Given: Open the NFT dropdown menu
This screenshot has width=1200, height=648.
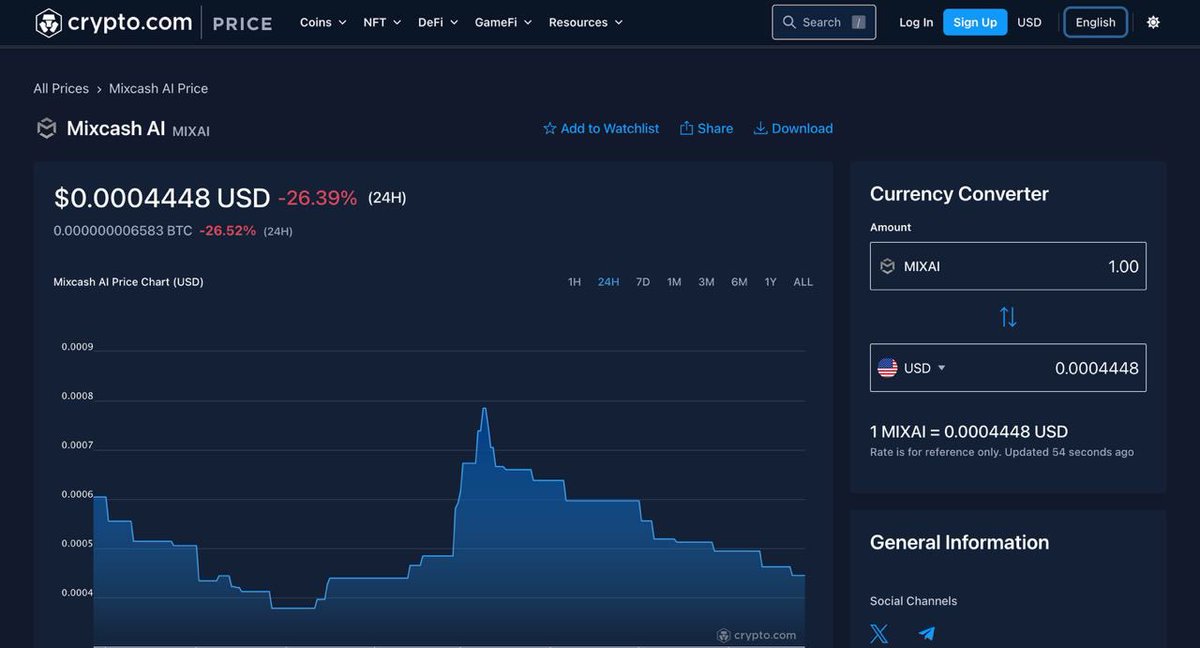Looking at the screenshot, I should (382, 22).
